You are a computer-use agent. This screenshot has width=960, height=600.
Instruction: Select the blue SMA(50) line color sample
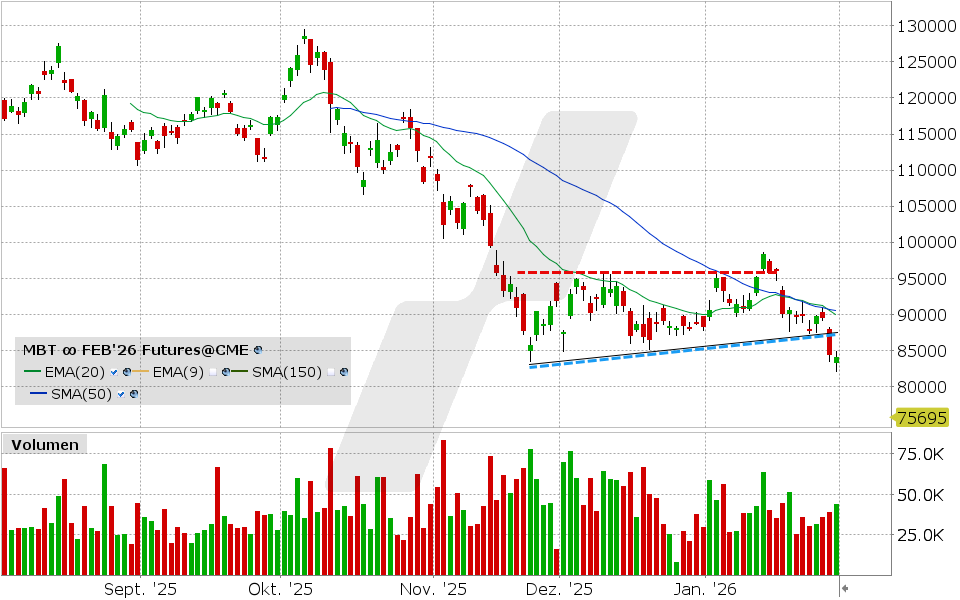[37, 393]
